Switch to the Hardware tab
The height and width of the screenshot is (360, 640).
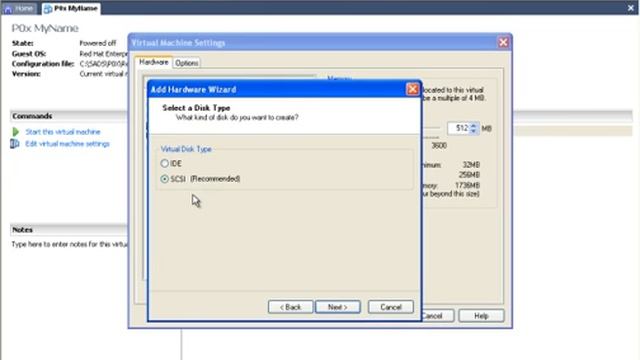153,62
